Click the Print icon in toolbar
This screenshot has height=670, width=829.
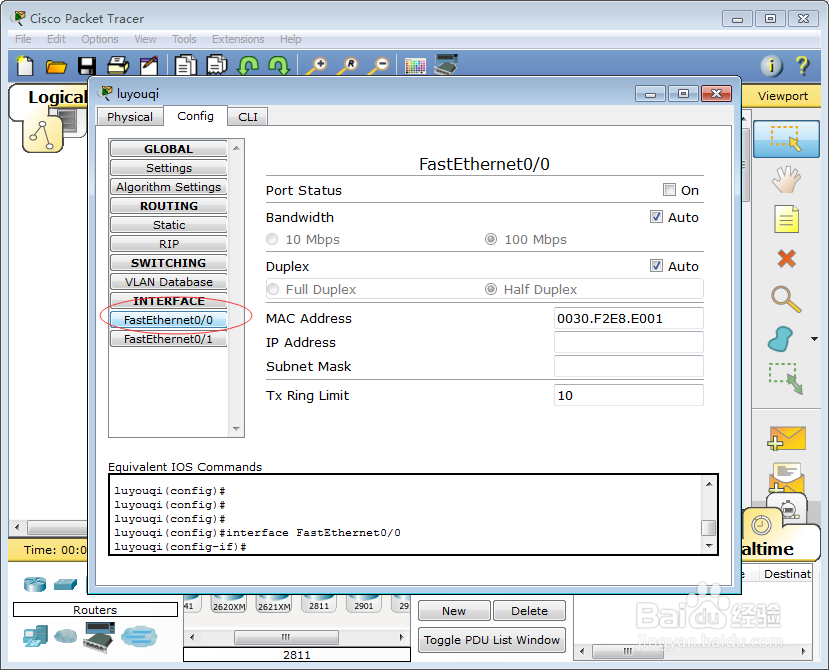(118, 66)
